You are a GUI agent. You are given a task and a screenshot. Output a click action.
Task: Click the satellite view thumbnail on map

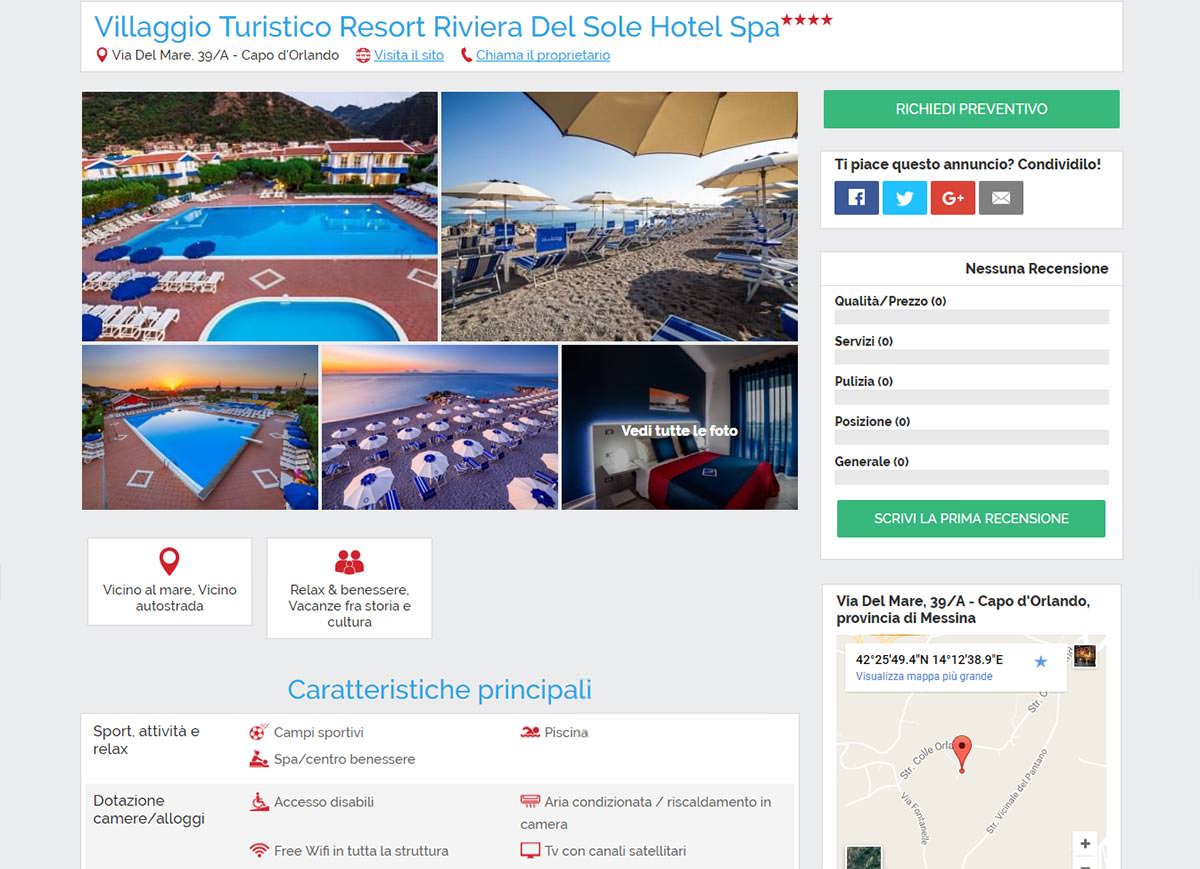(863, 857)
